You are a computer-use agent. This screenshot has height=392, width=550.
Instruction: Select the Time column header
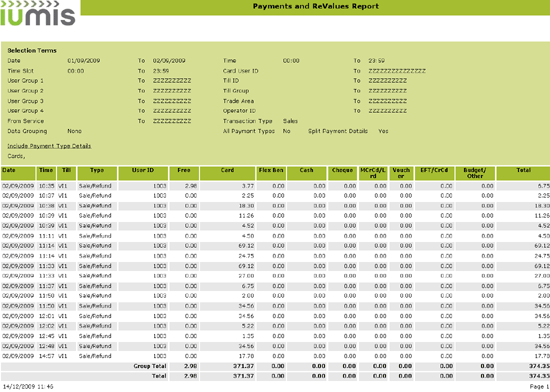(46, 173)
